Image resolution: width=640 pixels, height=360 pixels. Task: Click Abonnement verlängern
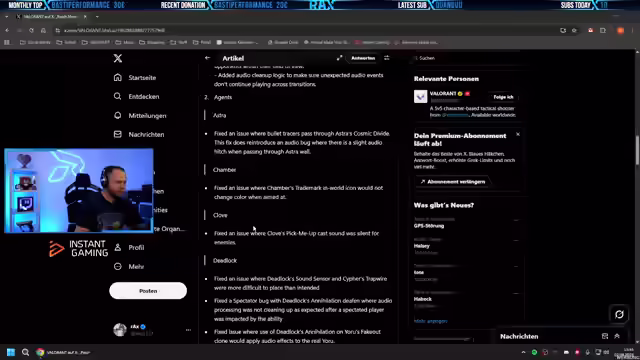tap(453, 182)
